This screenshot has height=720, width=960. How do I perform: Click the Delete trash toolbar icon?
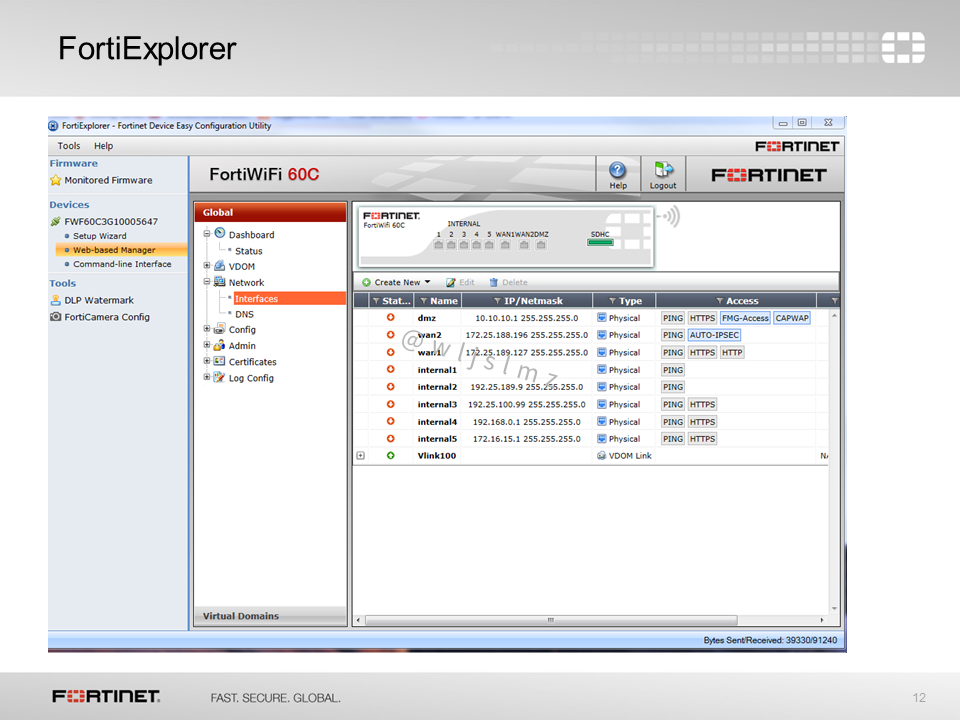pos(493,282)
